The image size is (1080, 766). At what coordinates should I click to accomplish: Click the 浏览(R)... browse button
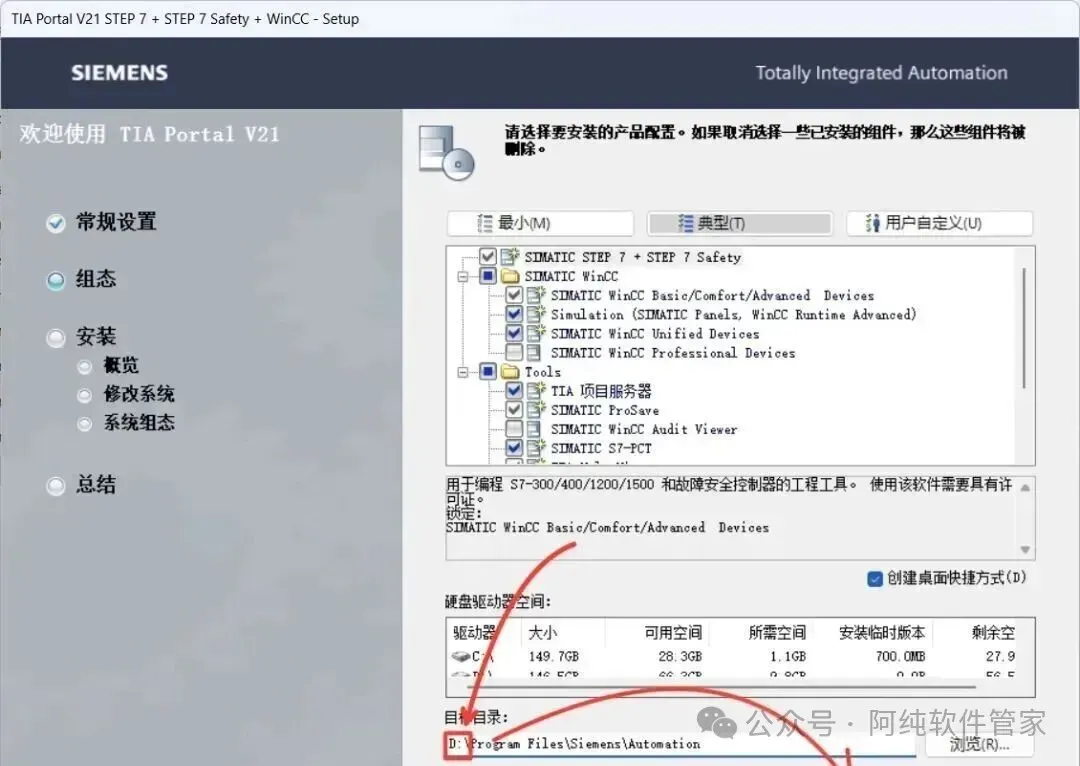979,744
